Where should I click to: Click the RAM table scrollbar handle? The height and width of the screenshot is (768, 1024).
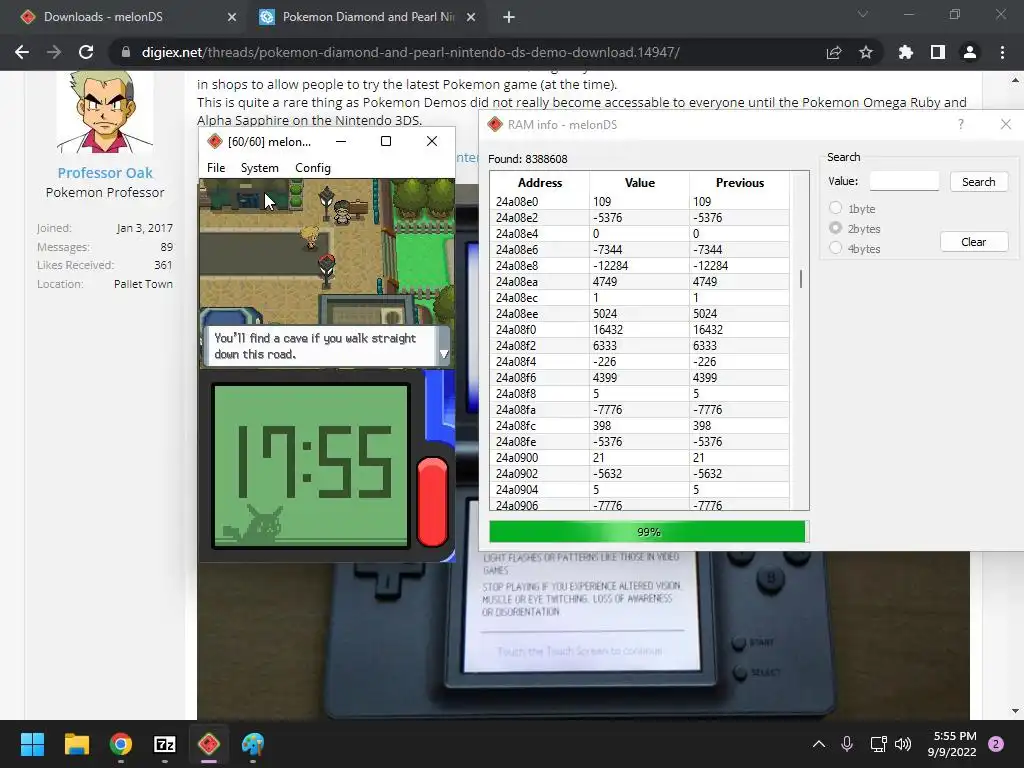pos(801,279)
